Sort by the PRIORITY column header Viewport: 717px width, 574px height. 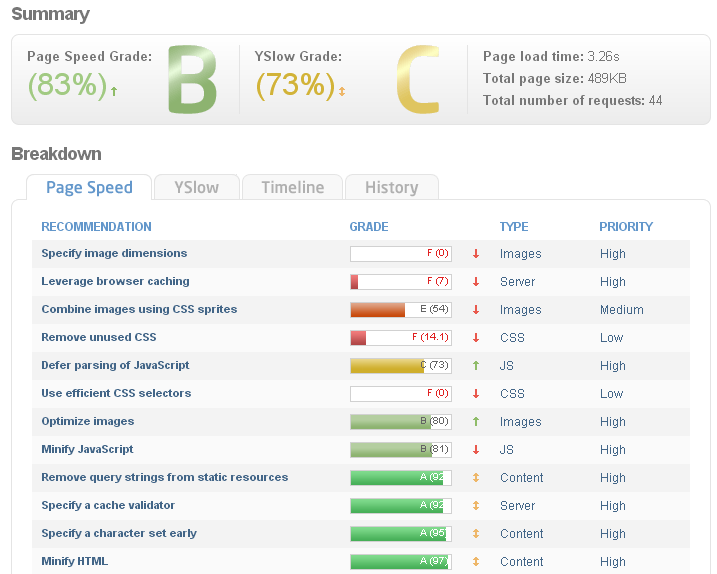tap(626, 227)
